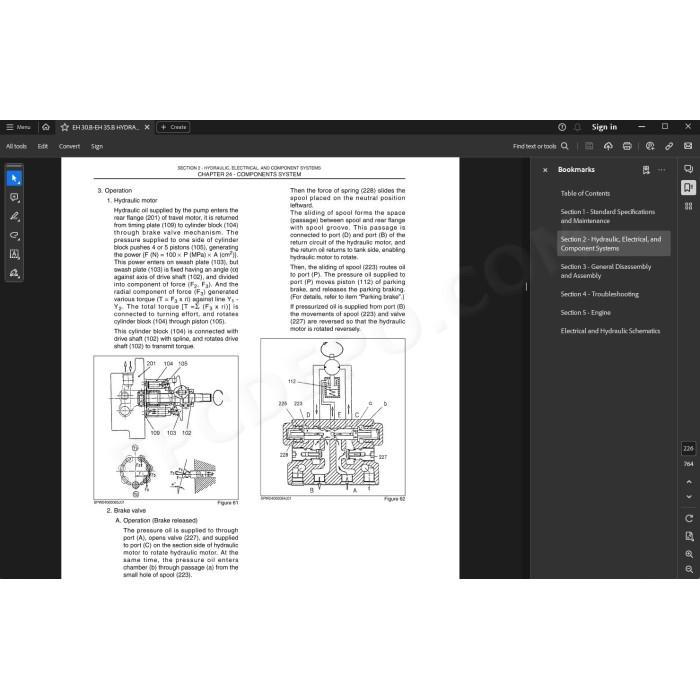Choose the add comment tool
The image size is (700, 700).
point(14,197)
